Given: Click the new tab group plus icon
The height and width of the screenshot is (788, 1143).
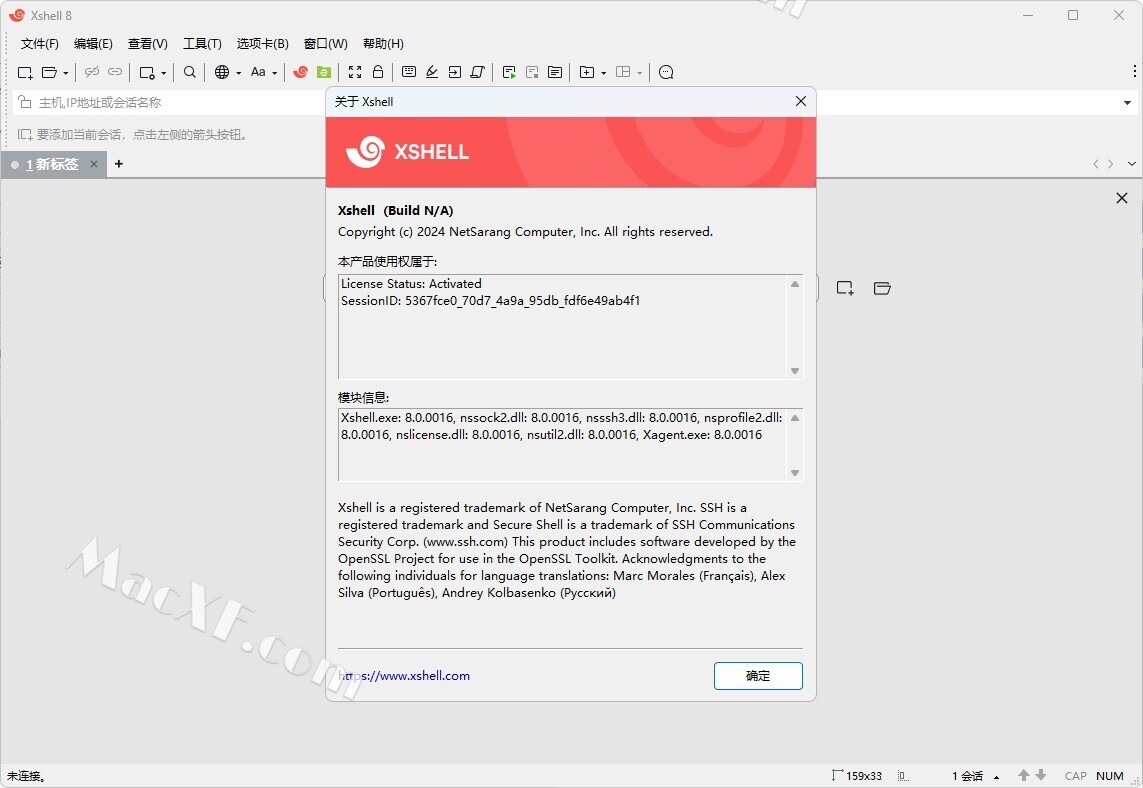Looking at the screenshot, I should (587, 72).
